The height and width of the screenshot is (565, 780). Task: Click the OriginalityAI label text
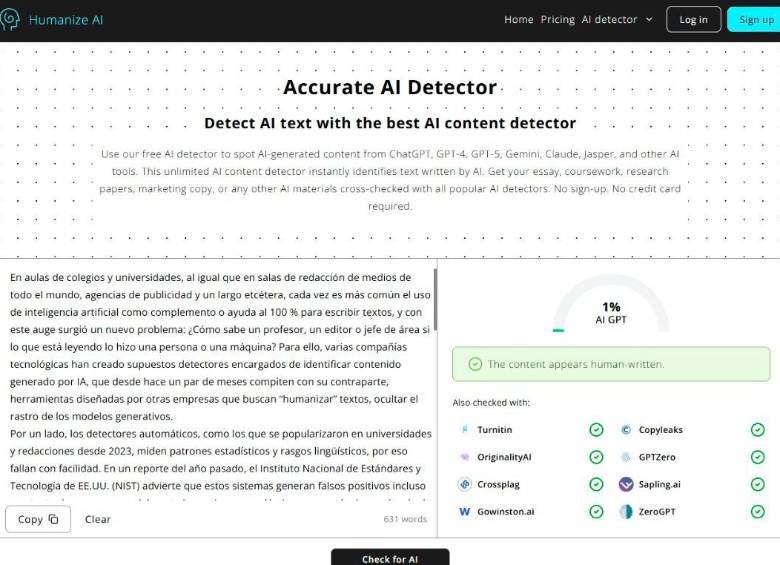[504, 457]
